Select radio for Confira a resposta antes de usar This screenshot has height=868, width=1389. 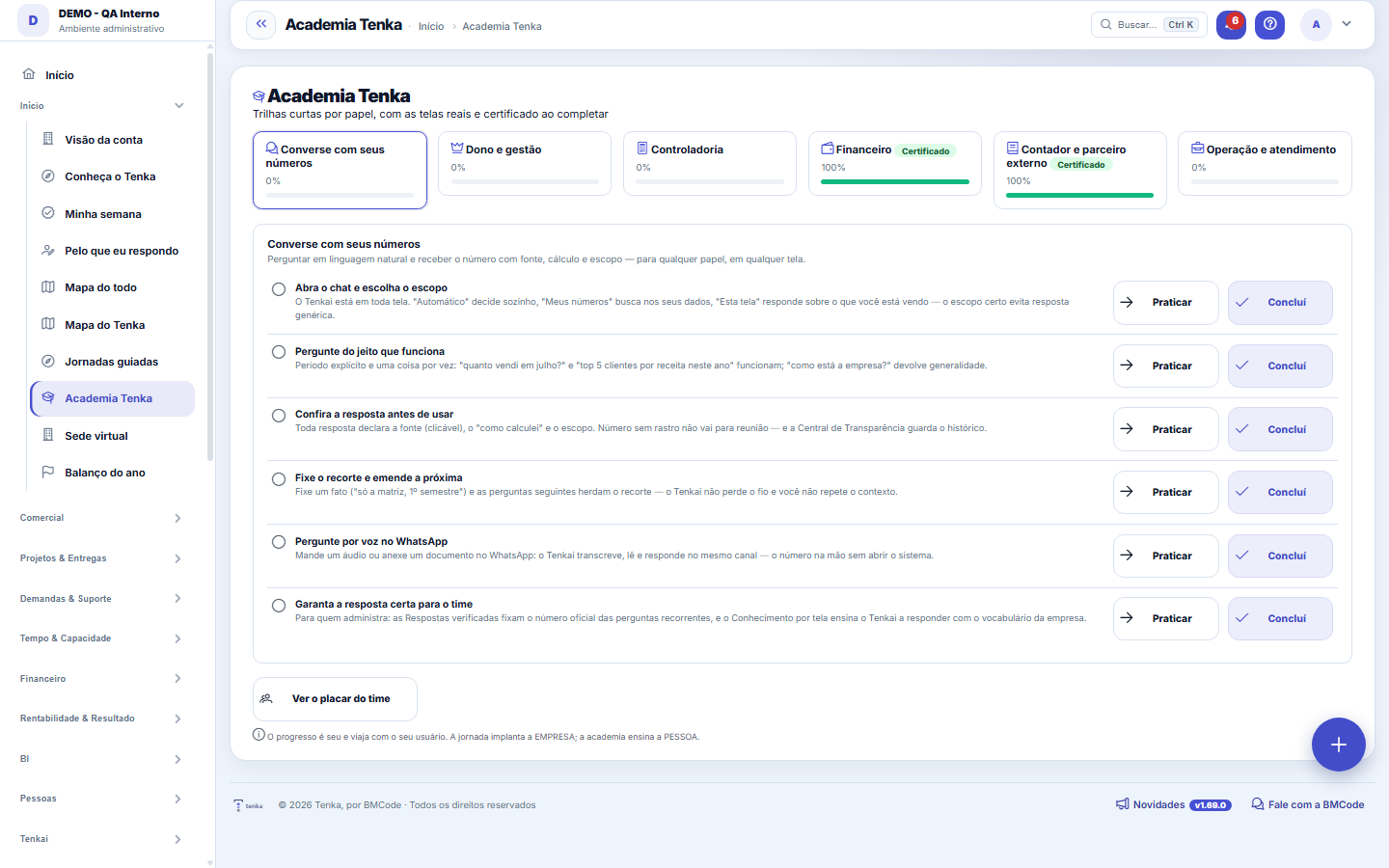pos(279,416)
